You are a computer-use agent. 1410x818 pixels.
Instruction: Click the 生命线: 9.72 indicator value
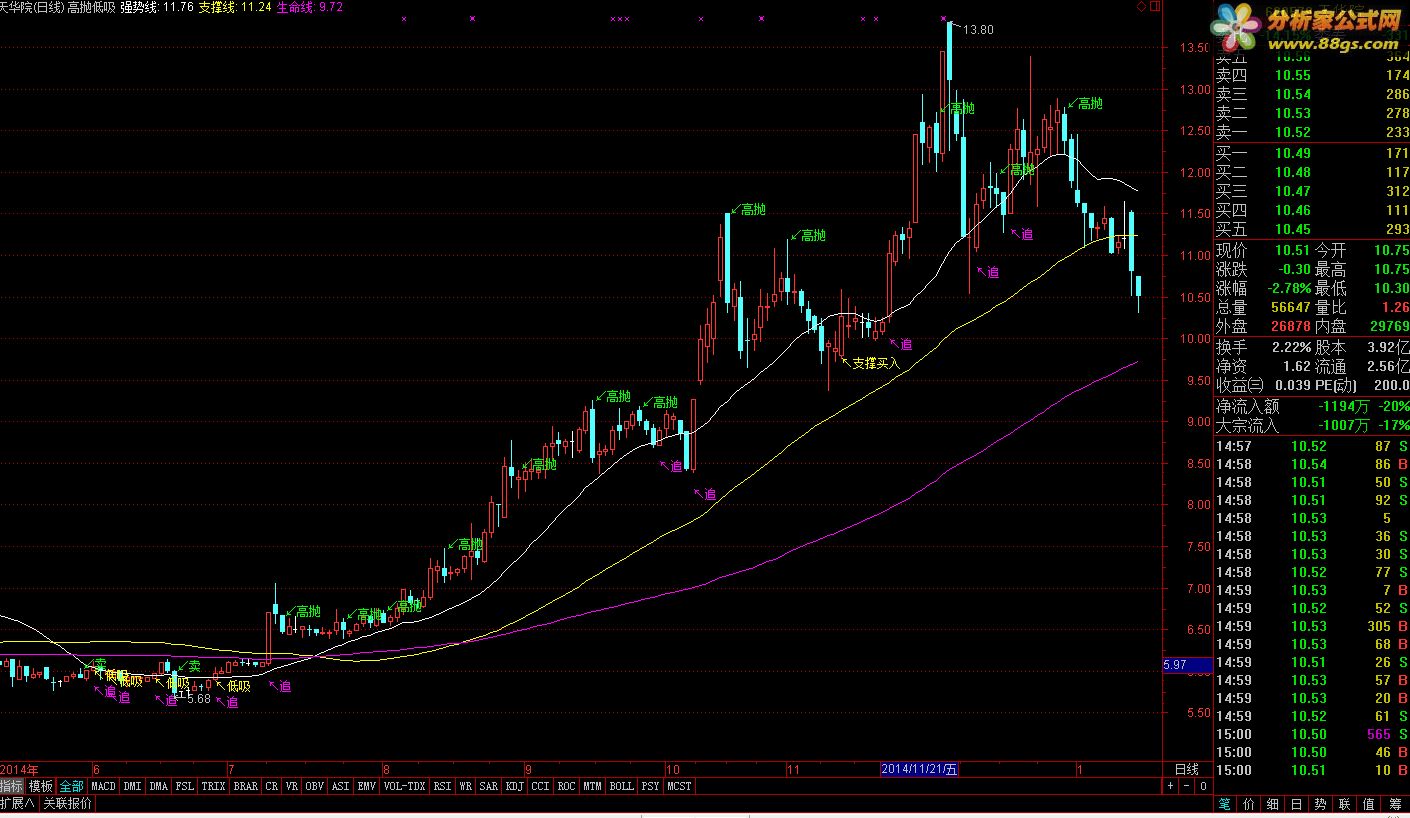click(308, 7)
